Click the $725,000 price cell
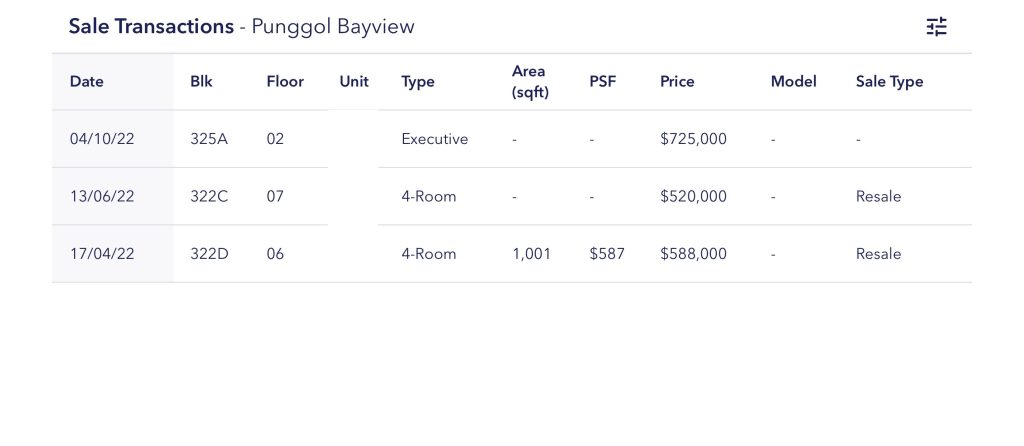 (x=693, y=139)
